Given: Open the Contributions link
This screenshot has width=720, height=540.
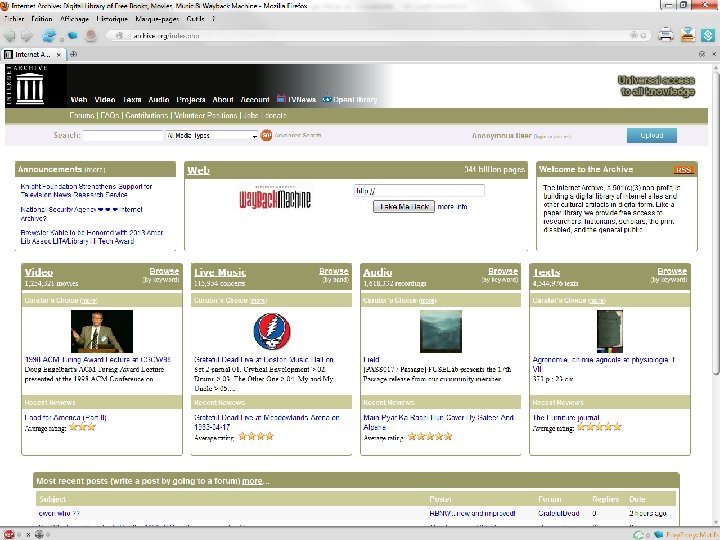Looking at the screenshot, I should pos(146,115).
